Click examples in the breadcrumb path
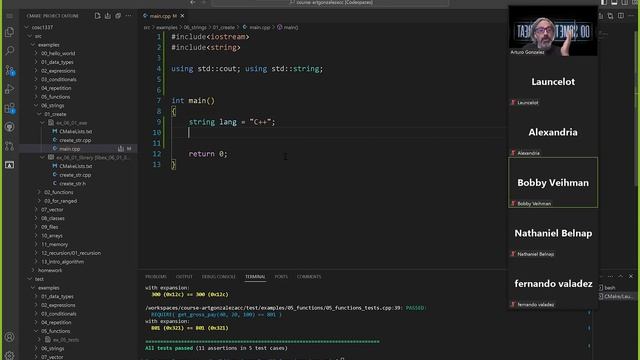Image resolution: width=640 pixels, height=360 pixels. [x=167, y=27]
